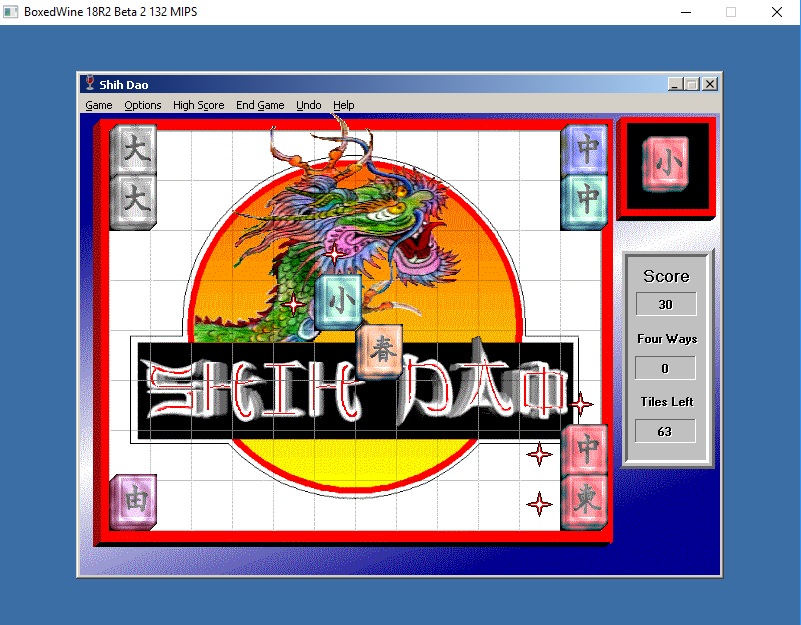Click the purple 由 tile at the bottom left corner
The width and height of the screenshot is (801, 625).
(133, 502)
